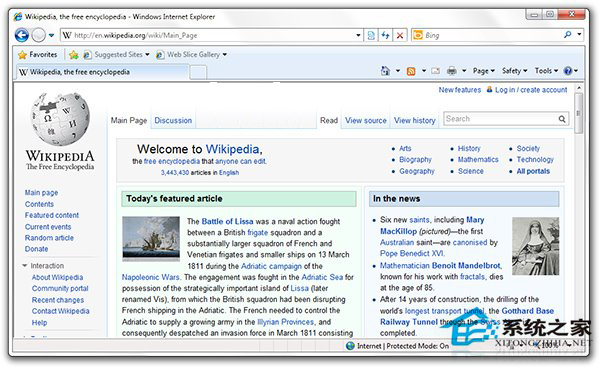Click the Adriatic campaign link
Image resolution: width=600 pixels, height=367 pixels.
click(271, 266)
